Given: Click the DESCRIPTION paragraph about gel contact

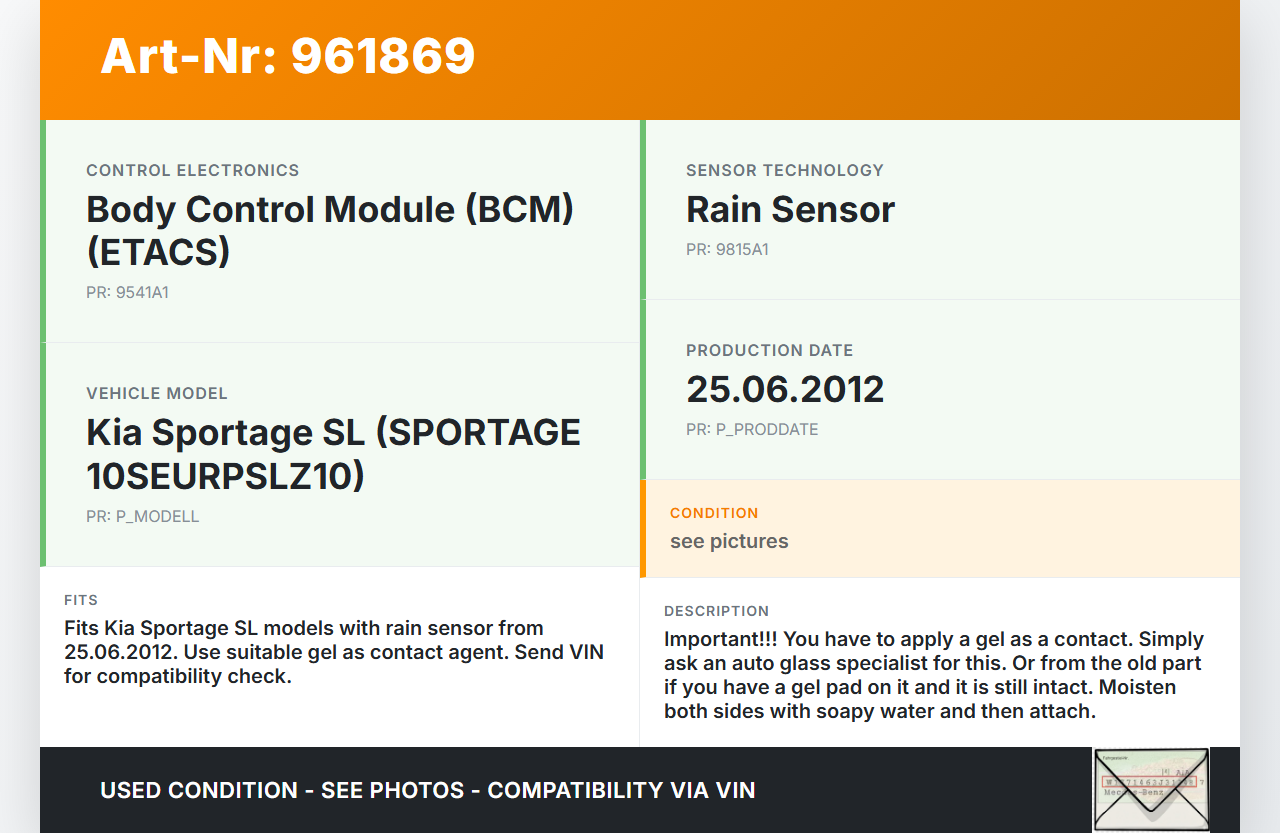Looking at the screenshot, I should click(934, 675).
